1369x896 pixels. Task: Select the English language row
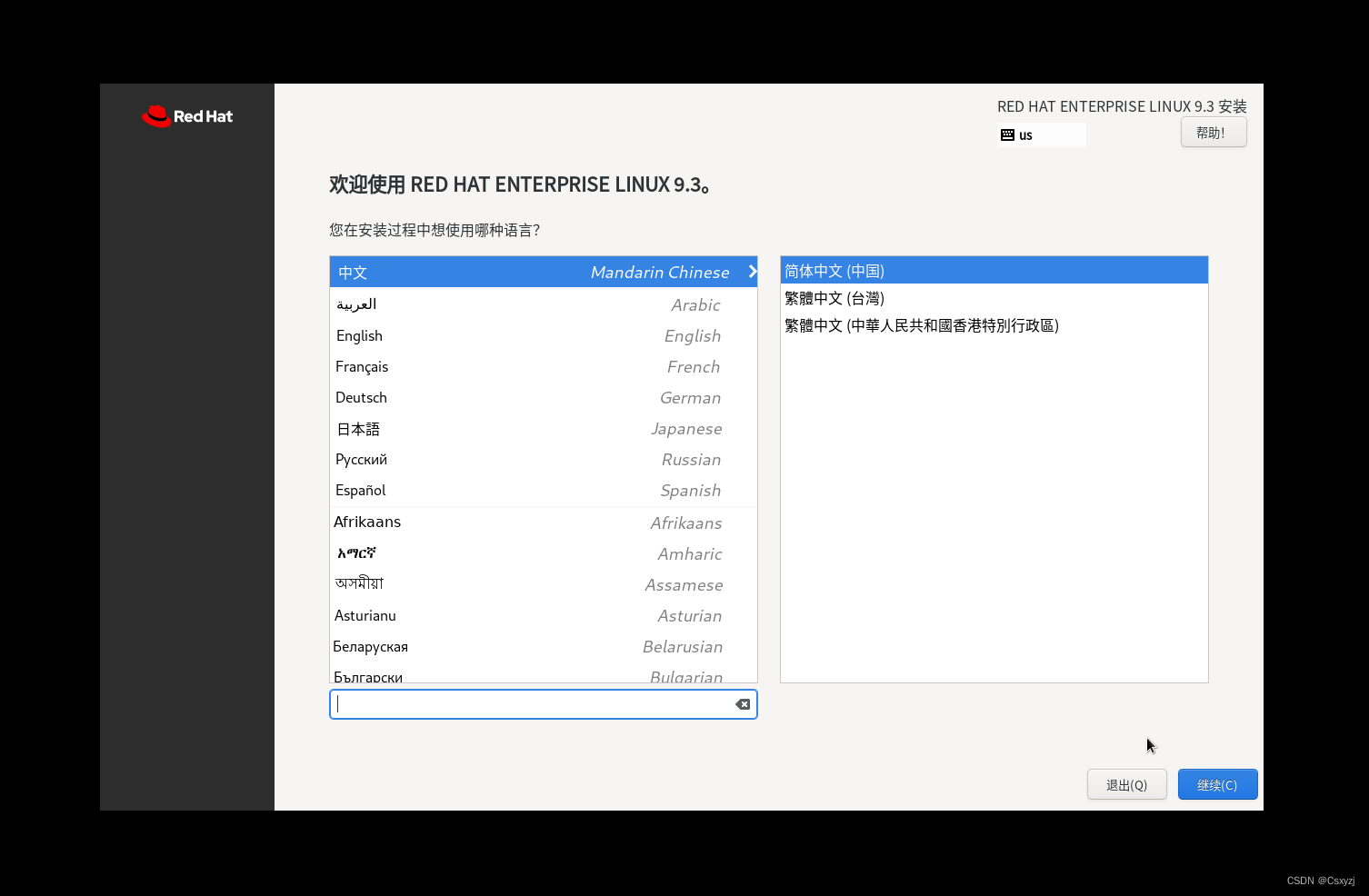click(x=544, y=335)
